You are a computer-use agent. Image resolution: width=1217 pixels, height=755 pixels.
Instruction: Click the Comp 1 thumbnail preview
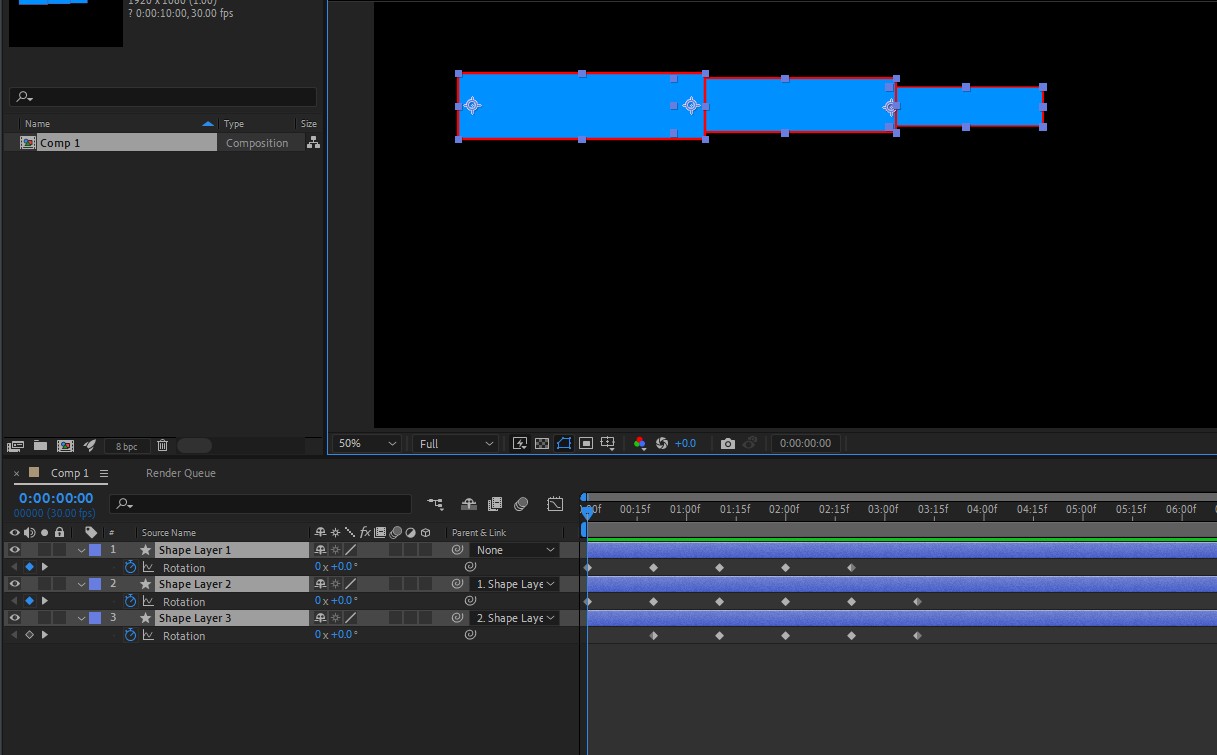coord(66,23)
